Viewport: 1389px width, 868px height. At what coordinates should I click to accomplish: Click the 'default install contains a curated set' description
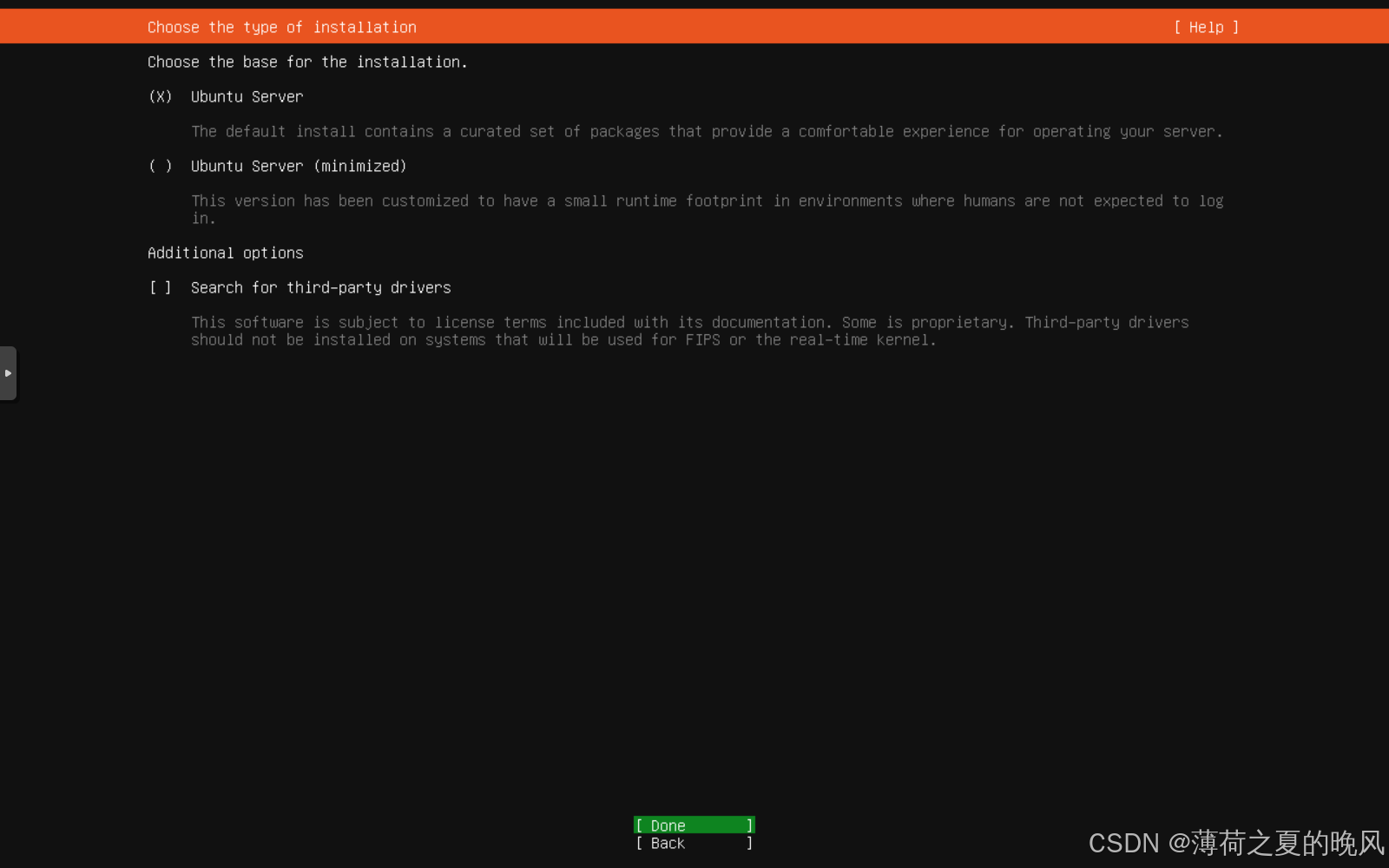pos(707,131)
